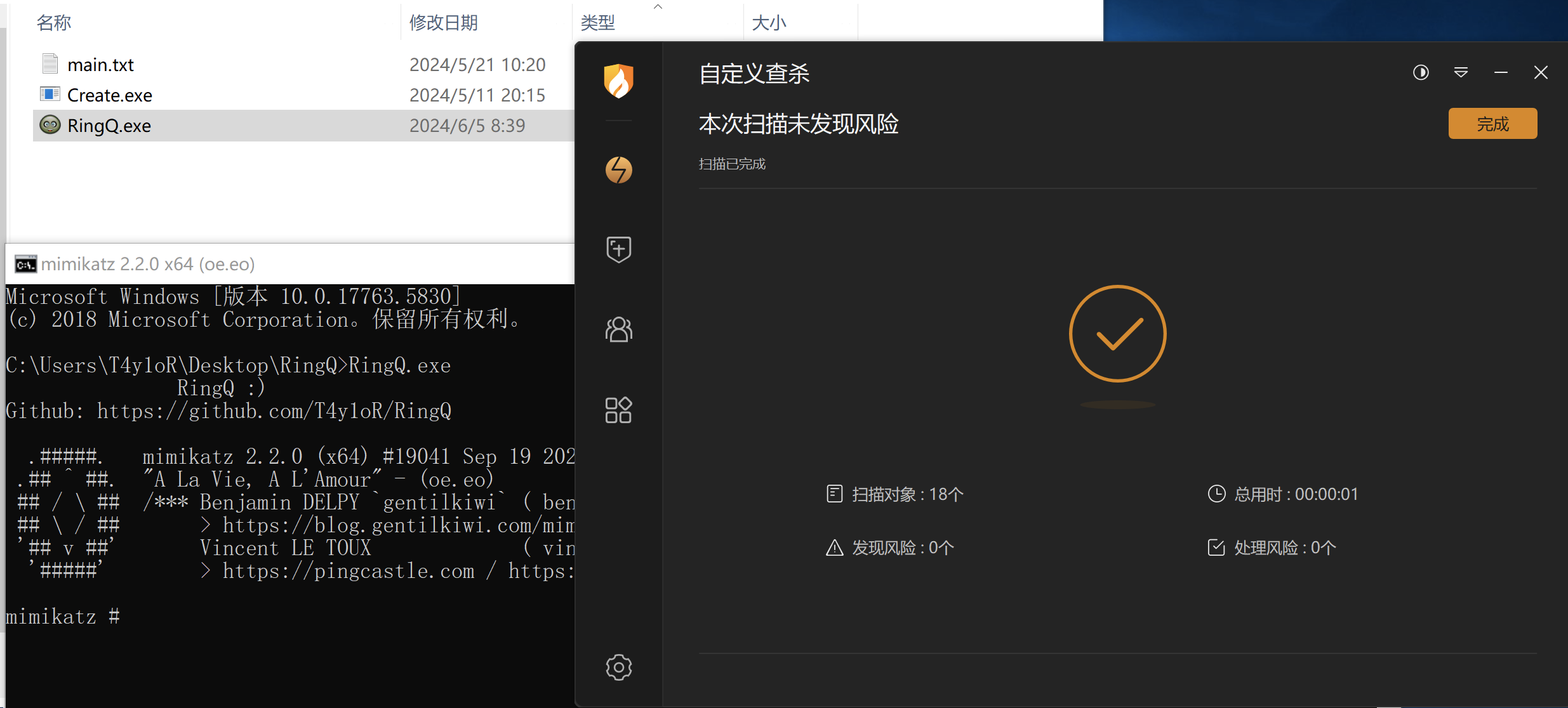The height and width of the screenshot is (708, 1568).
Task: Sort files by 名称 column
Action: [x=54, y=23]
